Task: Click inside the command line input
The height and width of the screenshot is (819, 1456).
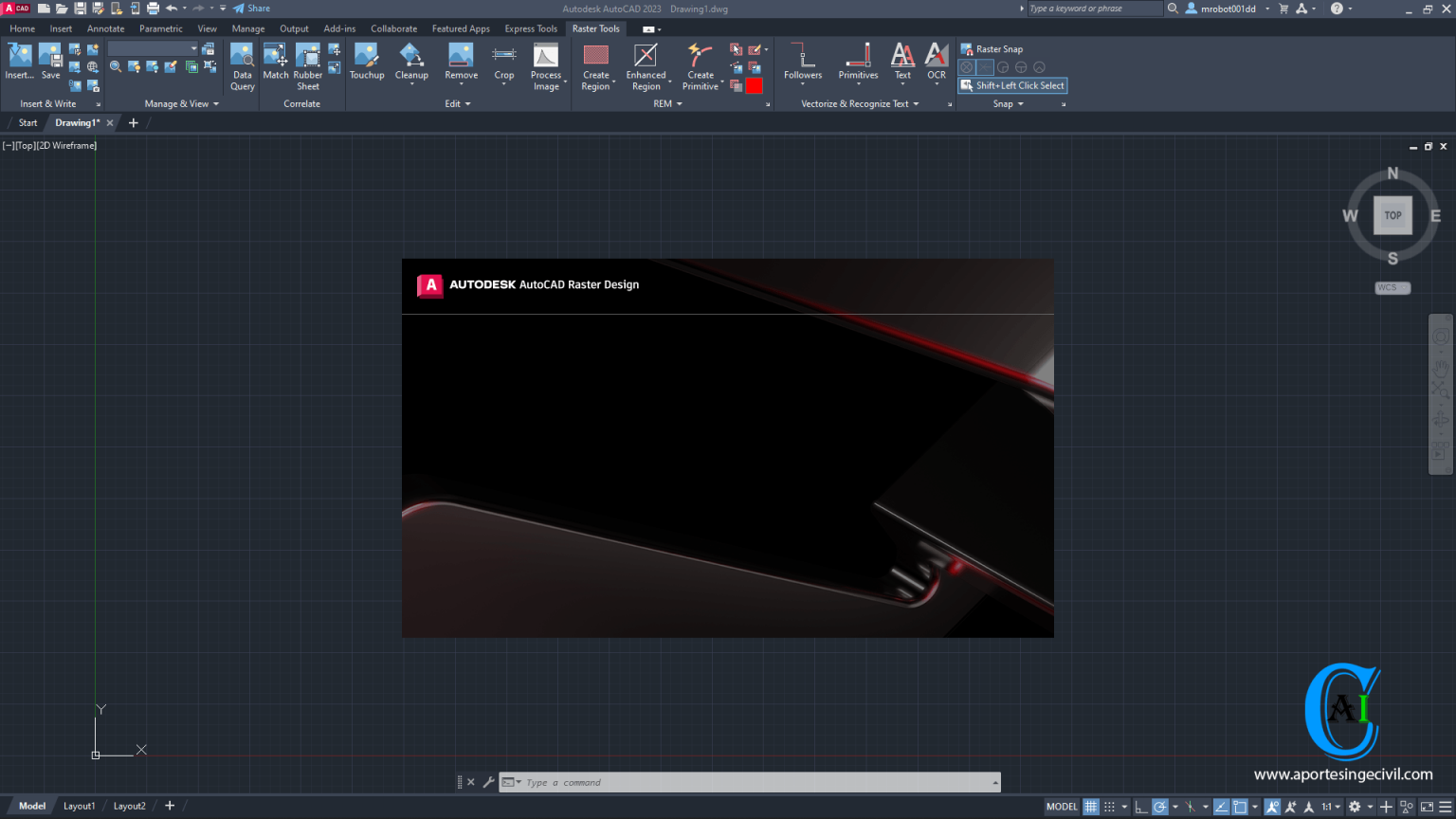Action: pyautogui.click(x=749, y=782)
